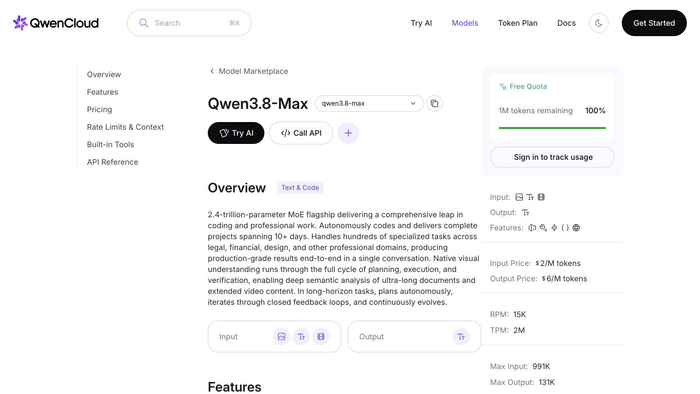Click the purple plus button
Image resolution: width=700 pixels, height=394 pixels.
(348, 133)
